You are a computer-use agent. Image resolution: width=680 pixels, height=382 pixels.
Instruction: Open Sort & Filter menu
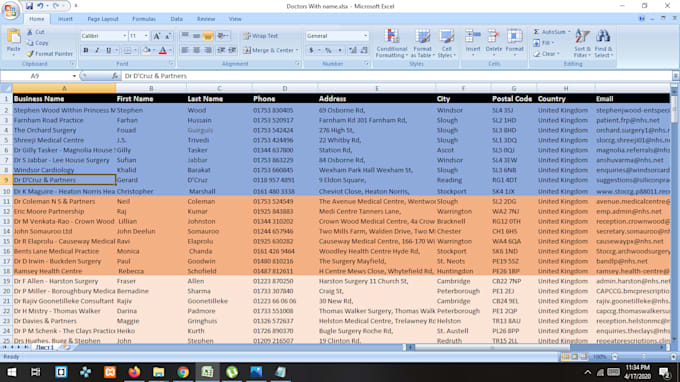(582, 43)
